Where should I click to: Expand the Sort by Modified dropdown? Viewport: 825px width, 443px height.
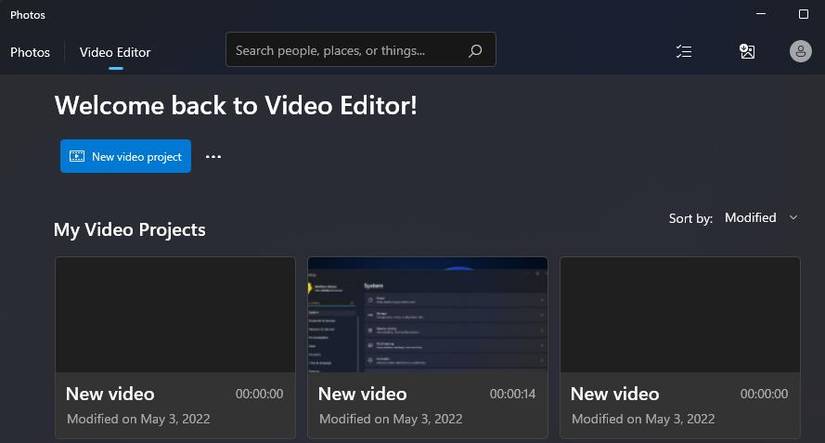[x=761, y=218]
